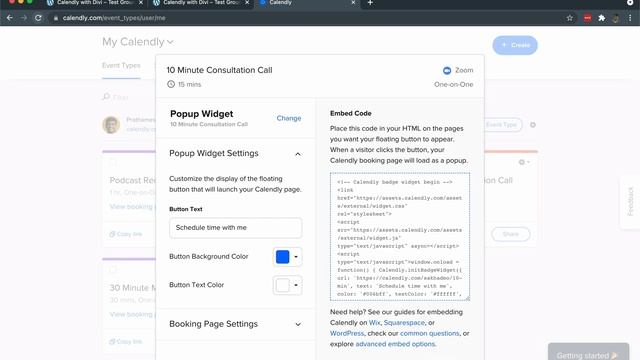This screenshot has width=640, height=360.
Task: Click the browser forward arrow
Action: click(x=24, y=18)
